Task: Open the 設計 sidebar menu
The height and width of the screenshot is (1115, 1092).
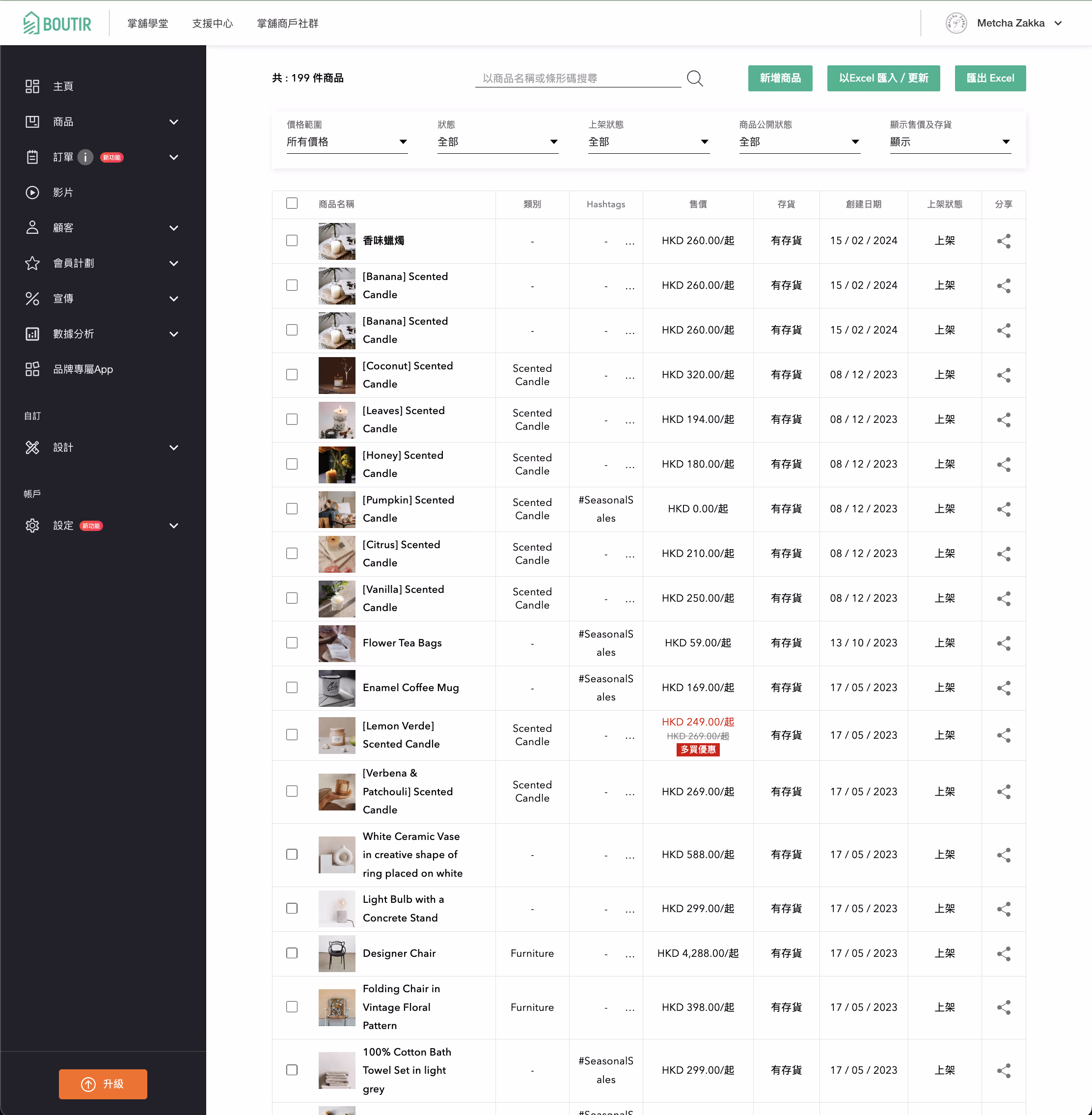Action: pyautogui.click(x=103, y=447)
